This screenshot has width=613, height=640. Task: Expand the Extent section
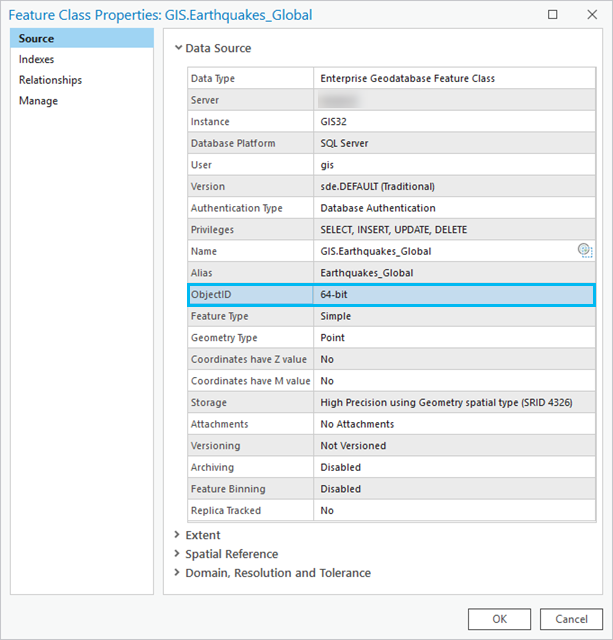pos(178,535)
